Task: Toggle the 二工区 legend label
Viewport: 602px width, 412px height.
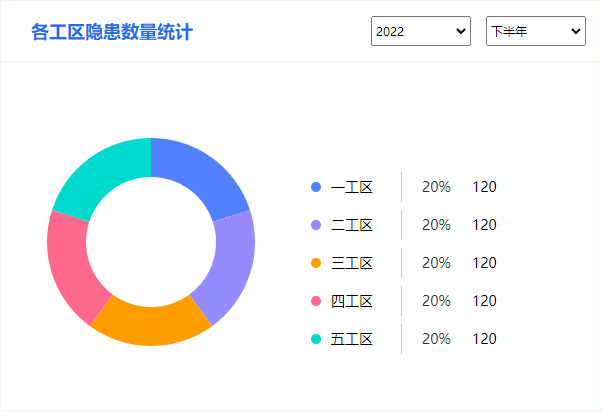Action: pyautogui.click(x=352, y=225)
